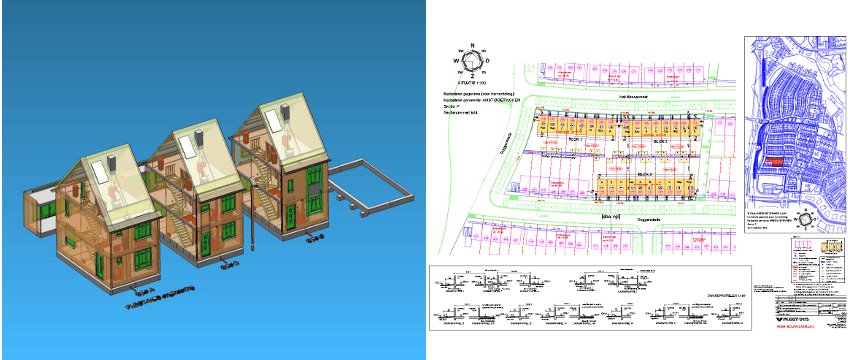This screenshot has height=360, width=848.
Task: Select the orange house row above the BLOCK 2 label
Action: pyautogui.click(x=662, y=127)
